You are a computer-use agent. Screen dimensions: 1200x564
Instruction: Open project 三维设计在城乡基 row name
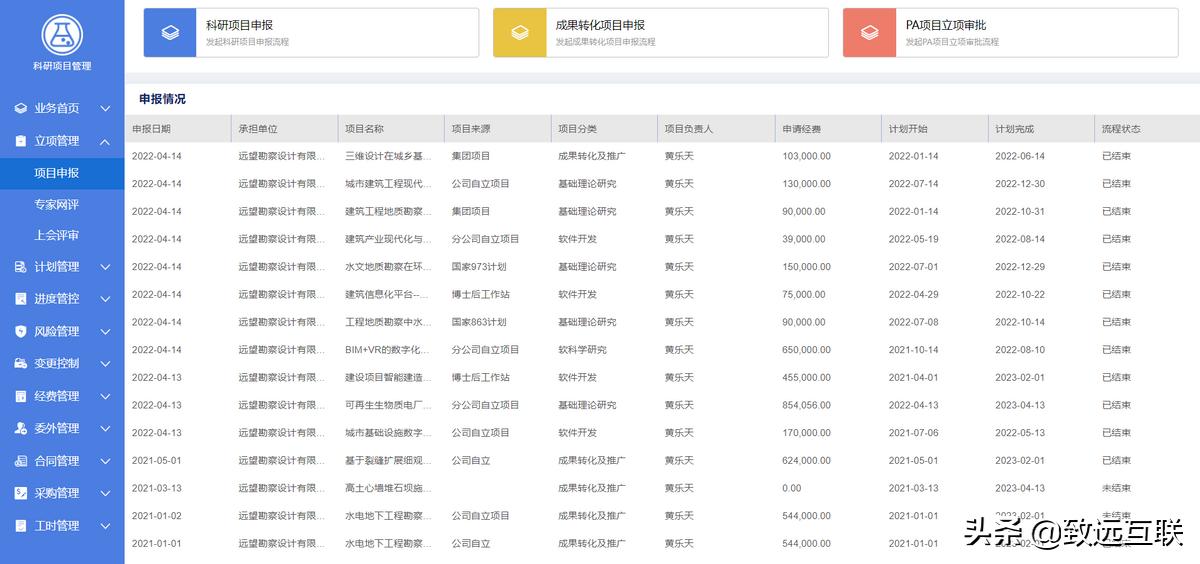(x=389, y=156)
